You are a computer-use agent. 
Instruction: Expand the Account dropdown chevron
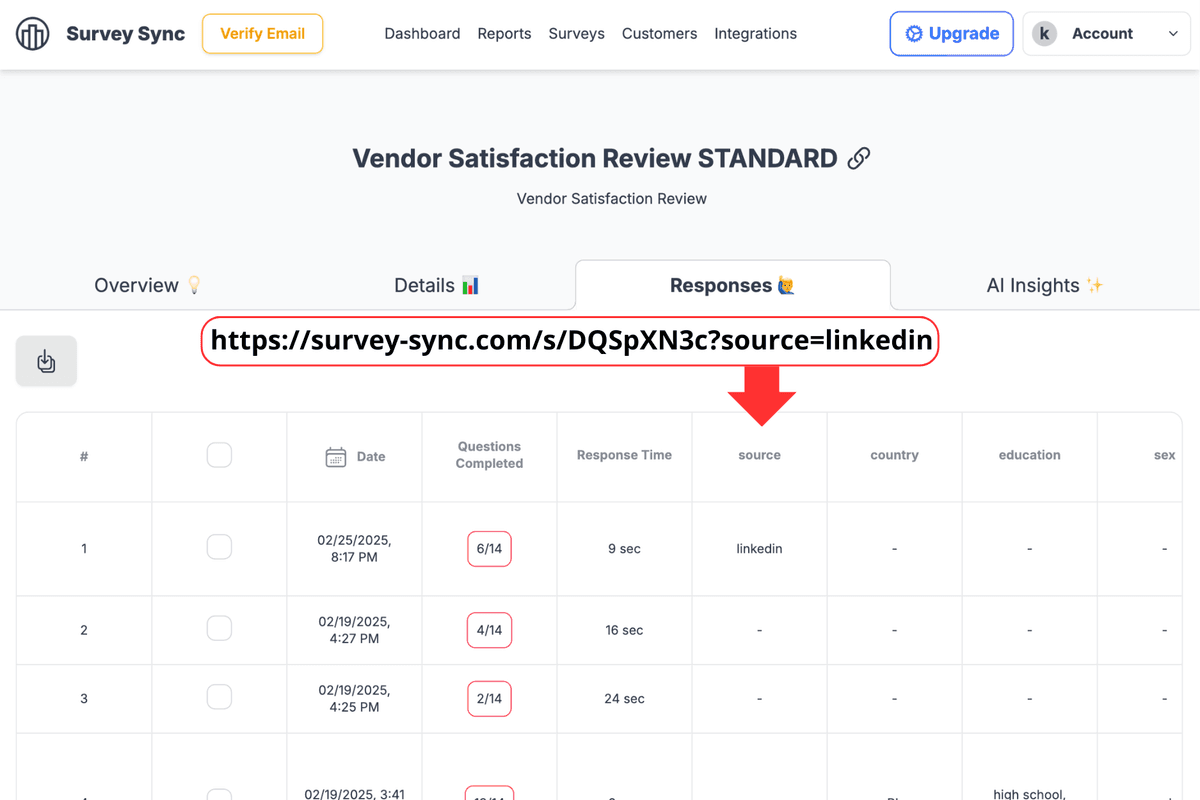coord(1173,34)
